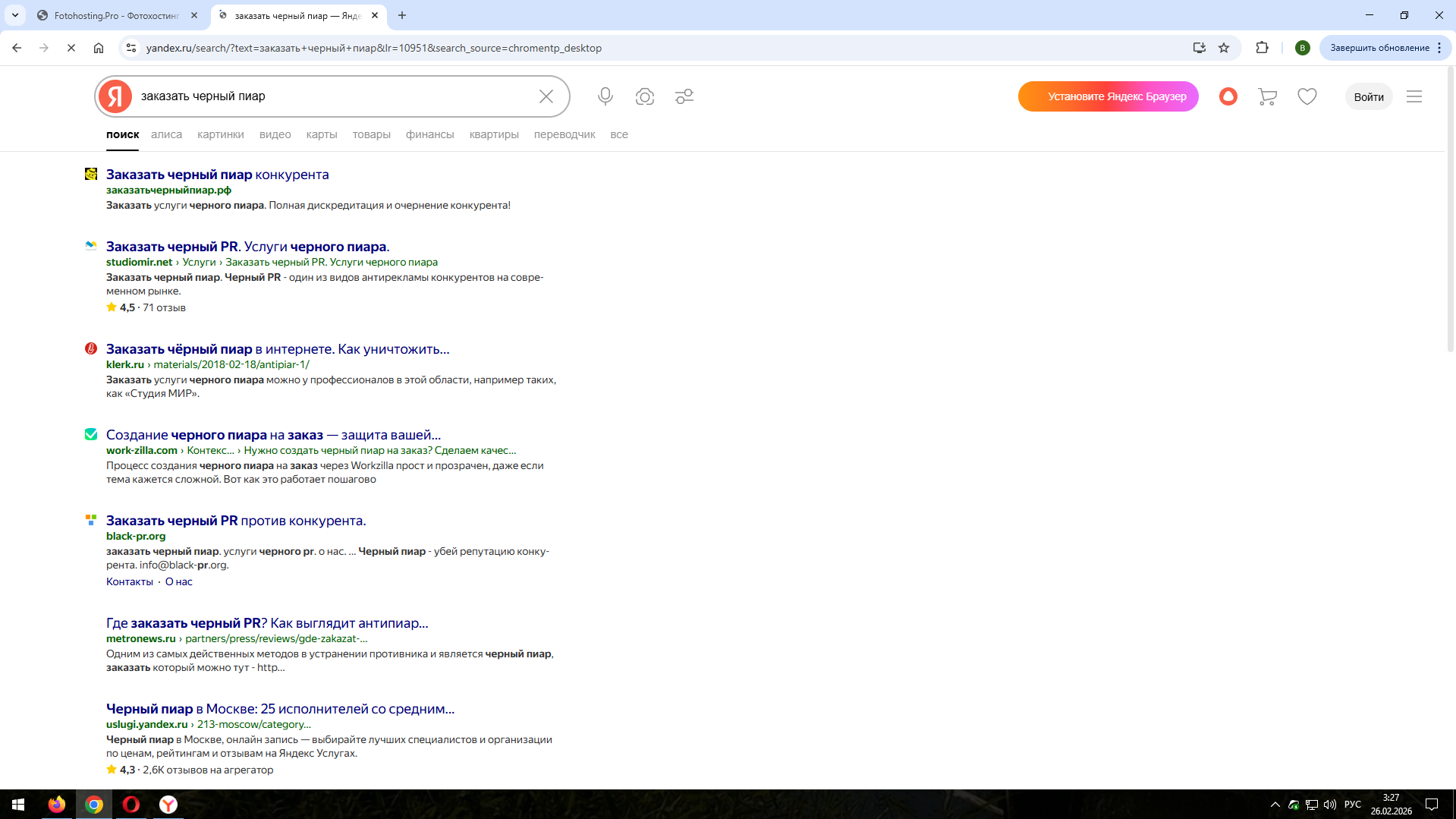Show hidden tray icons chevron

point(1275,805)
